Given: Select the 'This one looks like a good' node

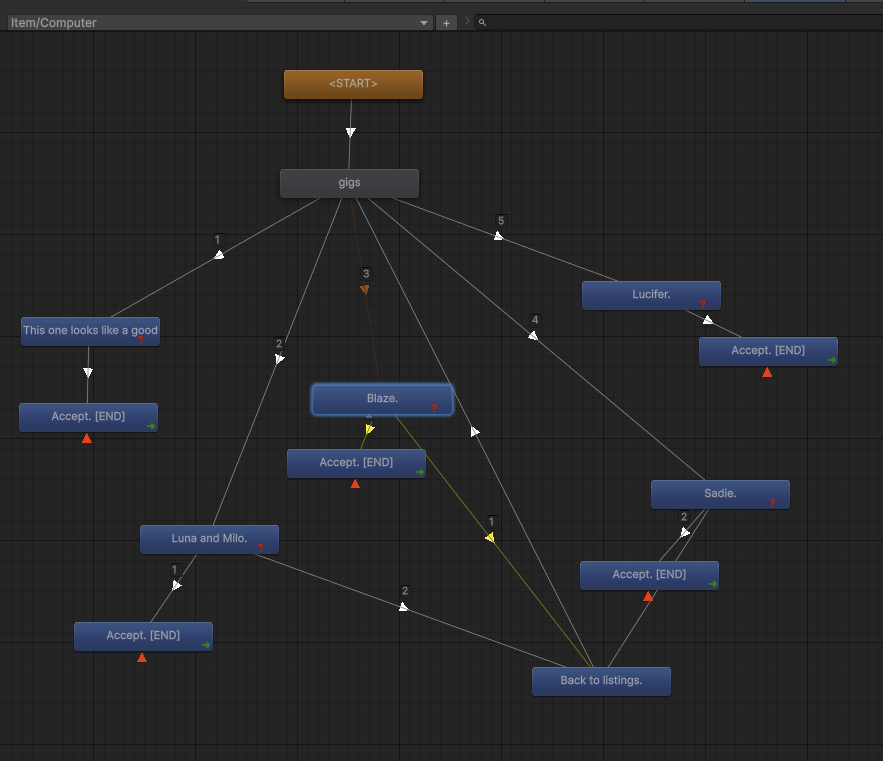Looking at the screenshot, I should point(90,331).
